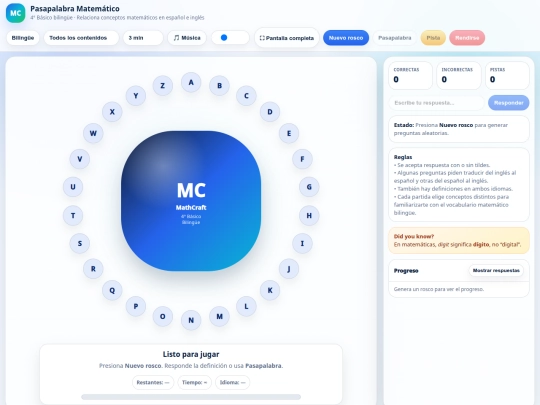Toggle Pantalla completa fullscreen mode

coord(287,38)
